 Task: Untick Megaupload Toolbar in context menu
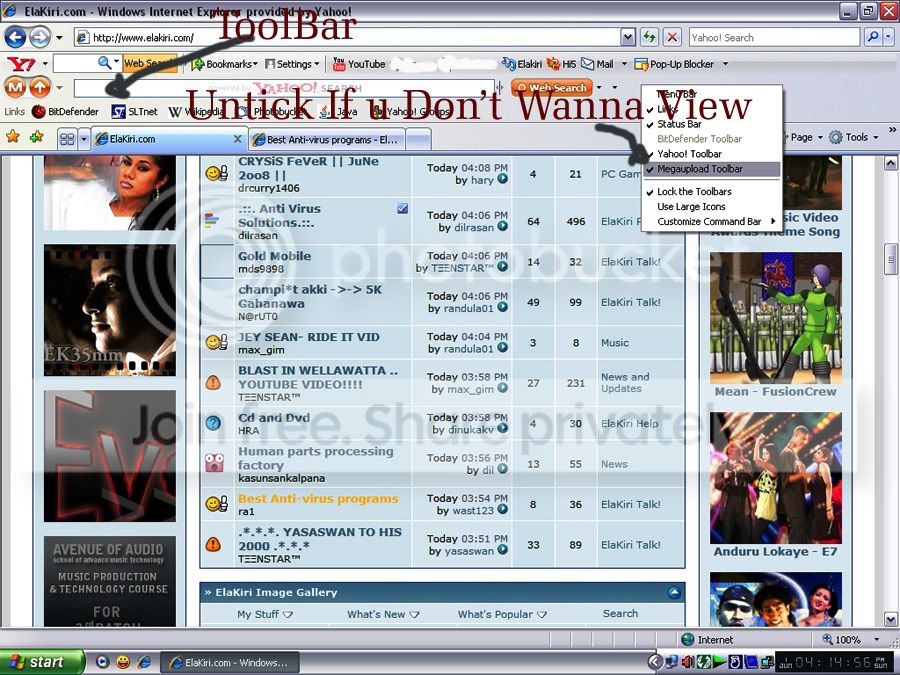[711, 169]
